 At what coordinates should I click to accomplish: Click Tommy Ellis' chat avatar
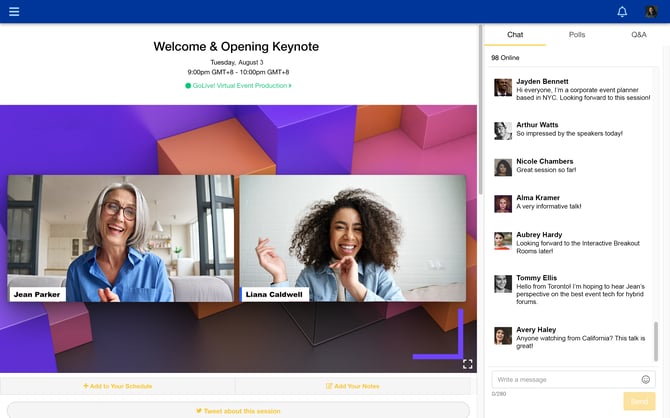pos(503,284)
